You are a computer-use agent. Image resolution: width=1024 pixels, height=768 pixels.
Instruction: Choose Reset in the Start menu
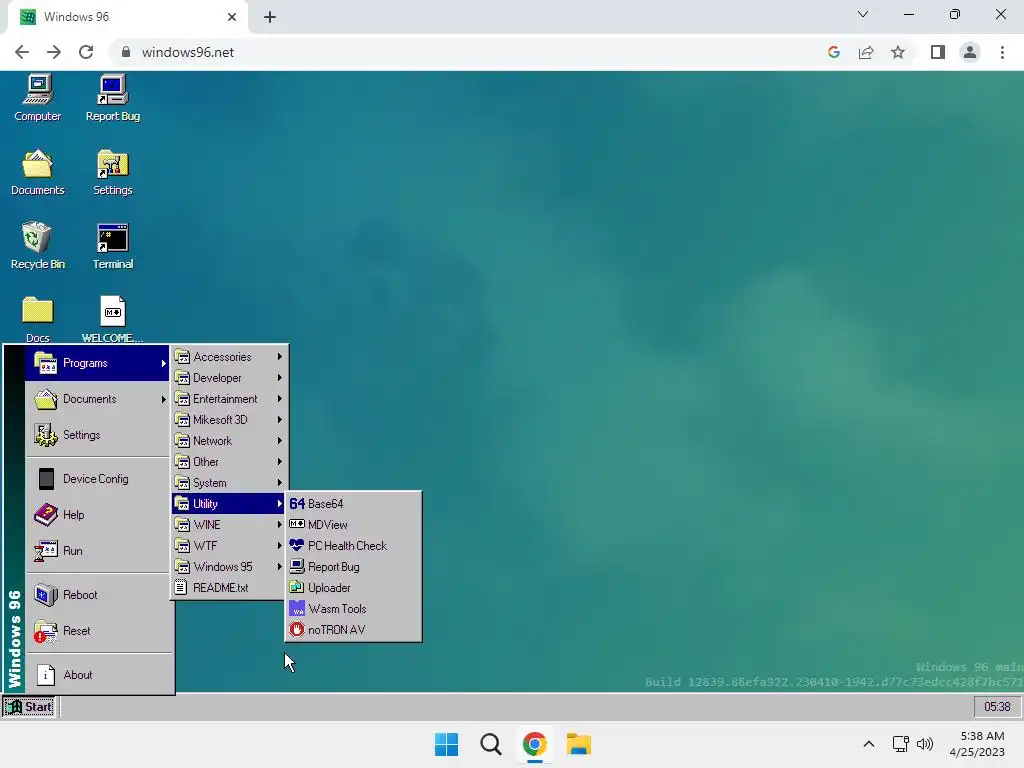tap(98, 631)
